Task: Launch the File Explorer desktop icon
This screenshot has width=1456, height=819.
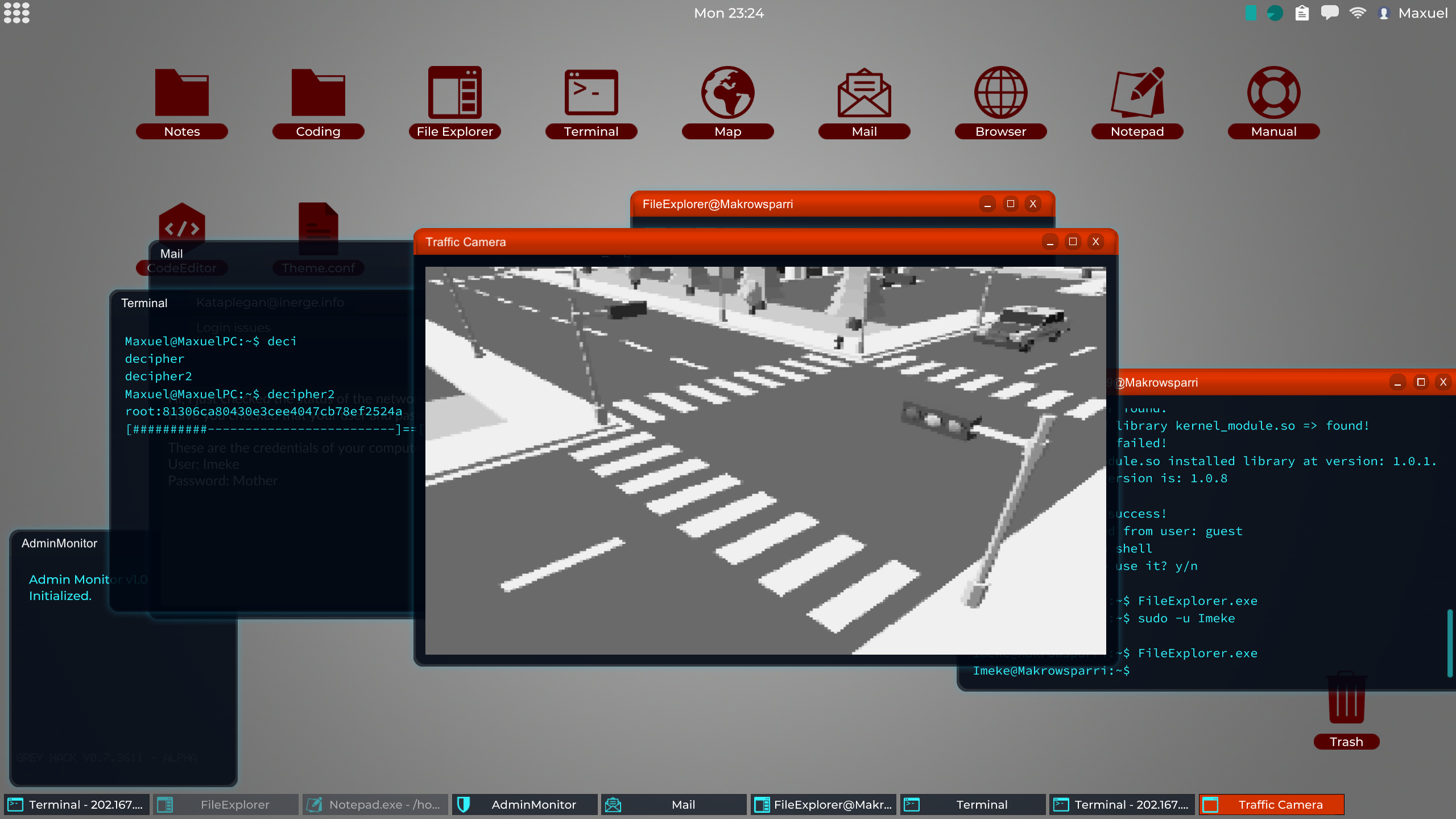Action: [x=454, y=94]
